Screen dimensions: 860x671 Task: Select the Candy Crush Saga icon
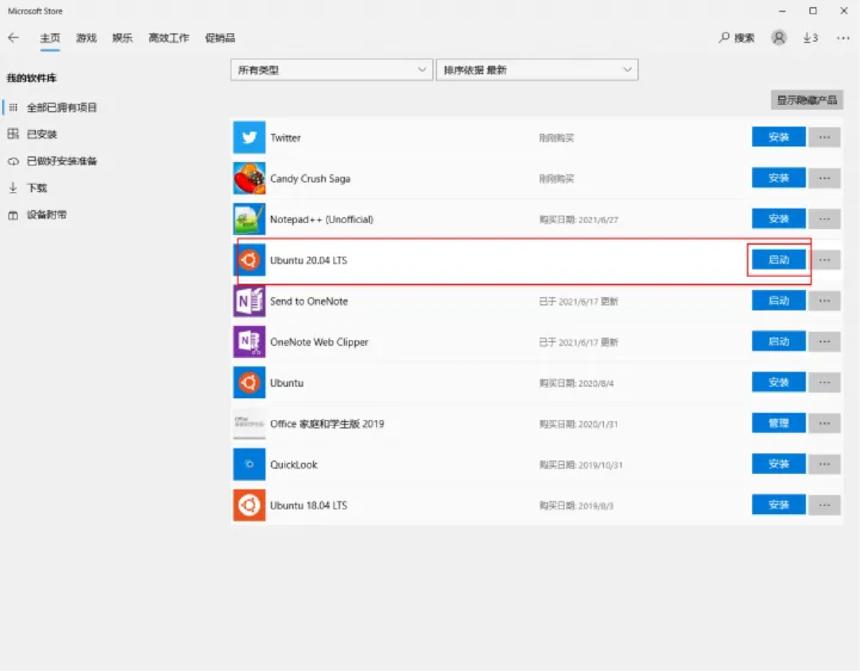(x=248, y=178)
